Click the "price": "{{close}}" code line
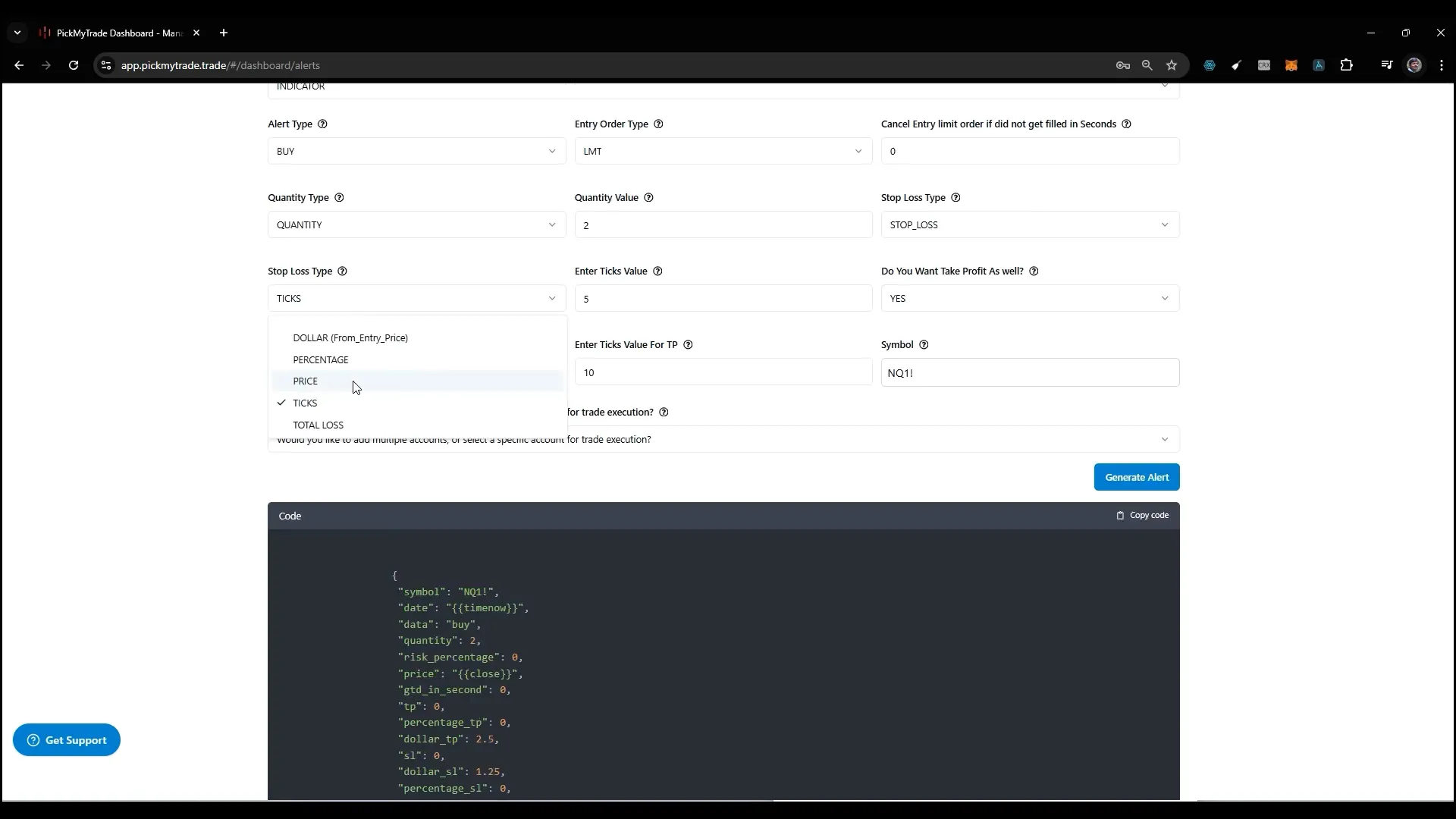This screenshot has height=819, width=1456. [x=460, y=673]
